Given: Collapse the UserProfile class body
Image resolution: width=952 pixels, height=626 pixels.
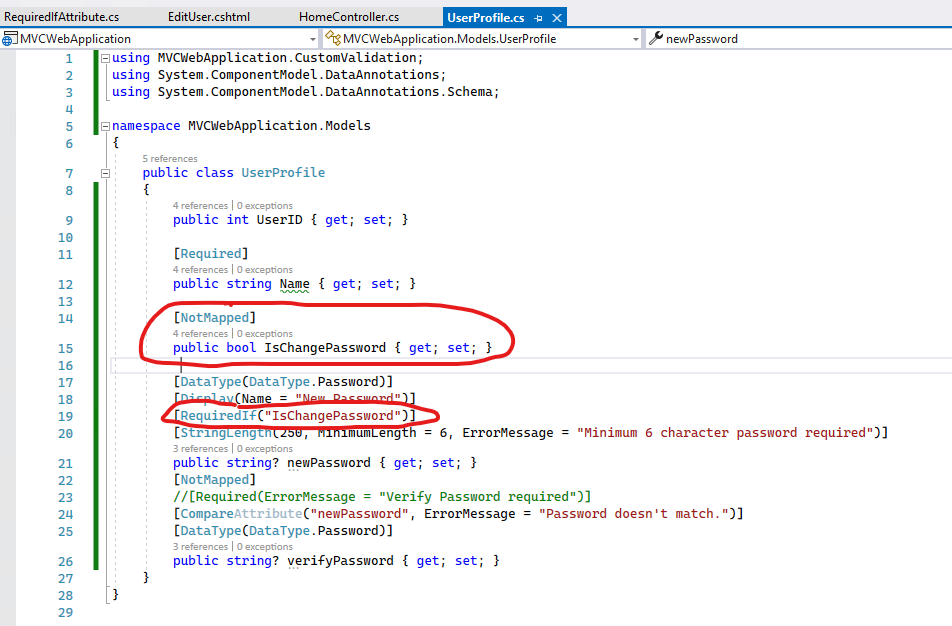Looking at the screenshot, I should pyautogui.click(x=104, y=172).
